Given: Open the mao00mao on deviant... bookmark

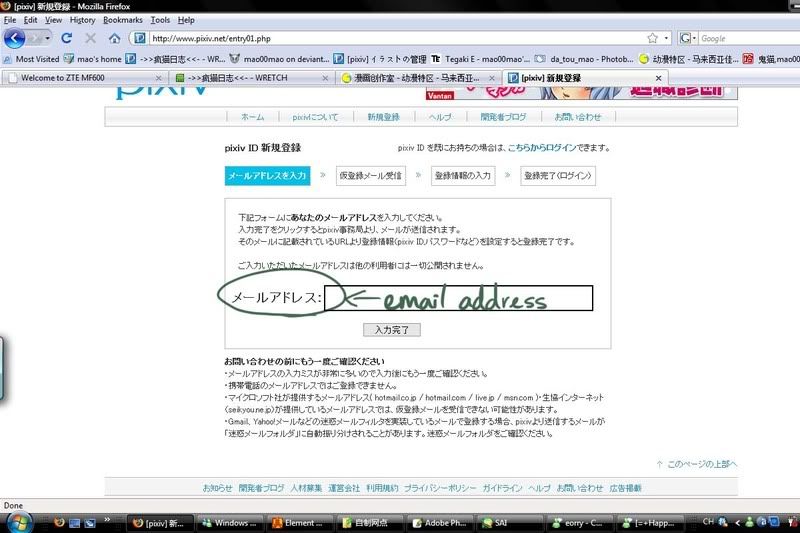Looking at the screenshot, I should [280, 59].
